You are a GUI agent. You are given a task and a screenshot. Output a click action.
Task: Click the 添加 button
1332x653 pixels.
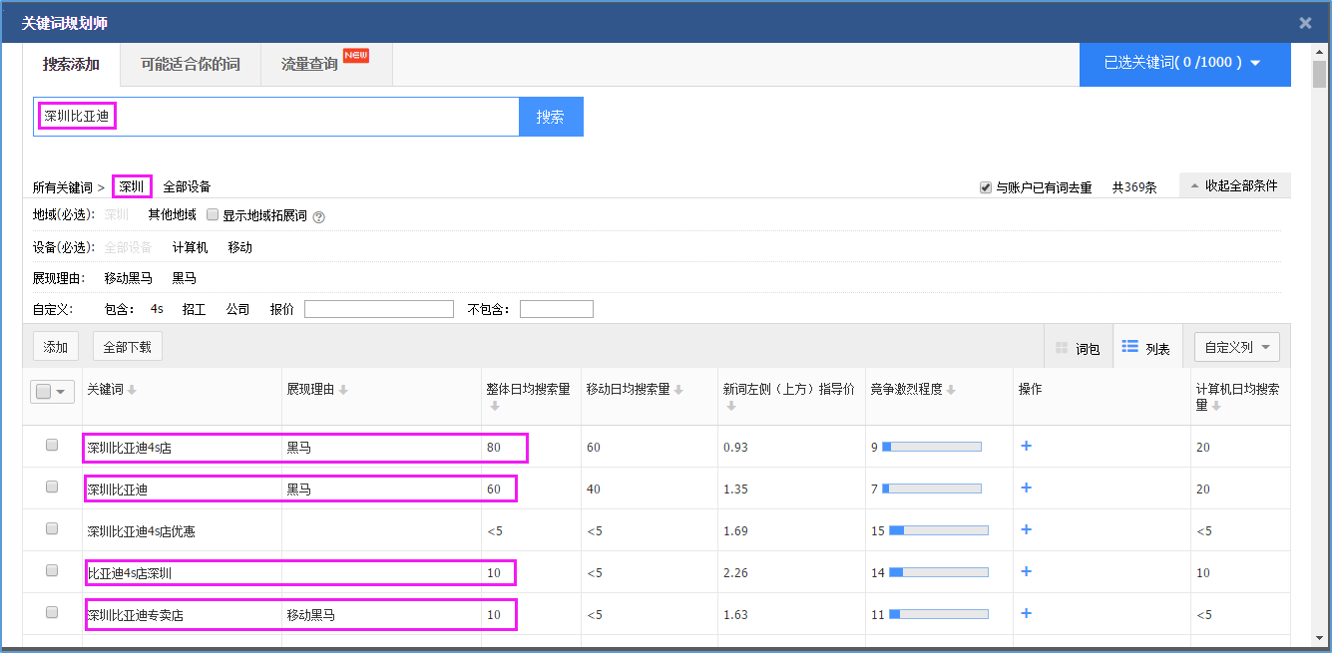pos(56,347)
